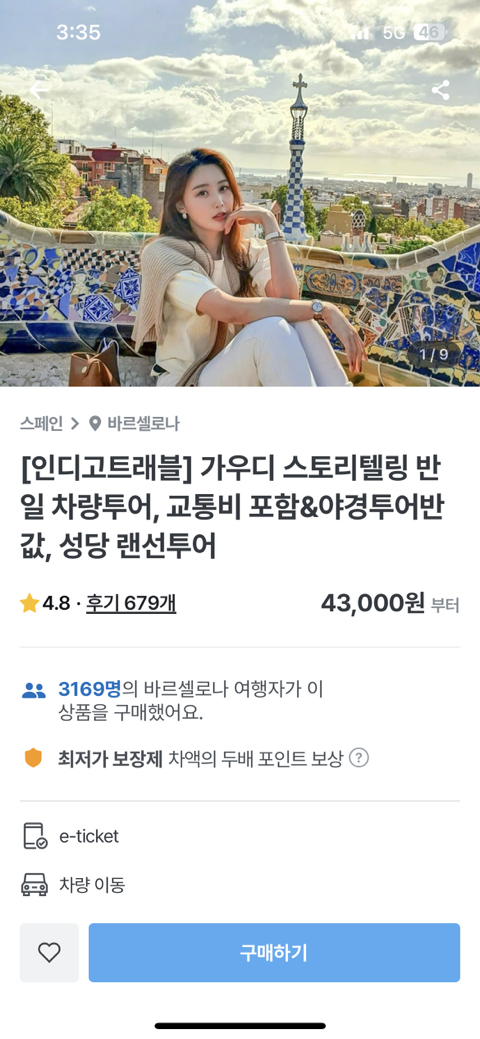Screen dimensions: 480x1039
Task: Select the 바르셀로나 location breadcrumb
Action: point(143,423)
